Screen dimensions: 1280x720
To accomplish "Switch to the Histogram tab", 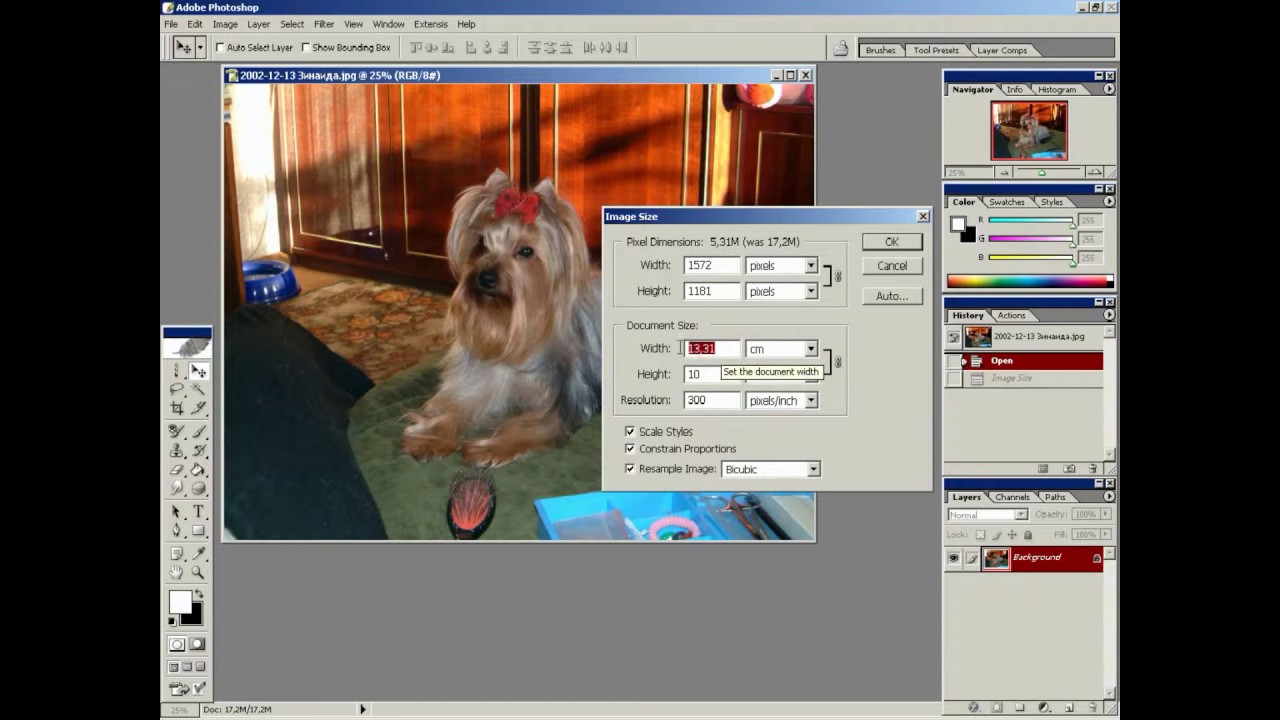I will pyautogui.click(x=1057, y=89).
